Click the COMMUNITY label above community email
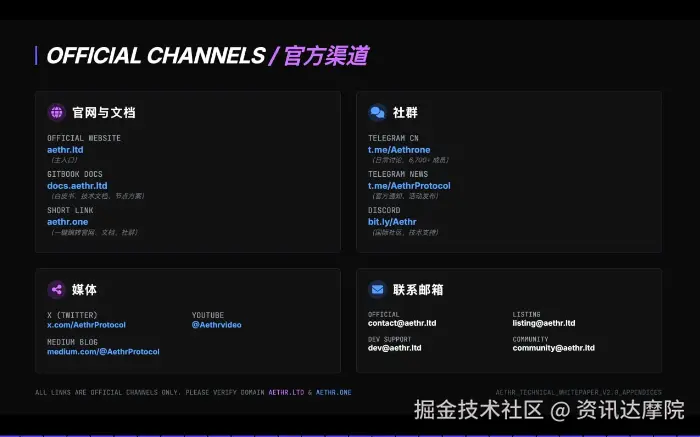This screenshot has height=437, width=700. click(530, 339)
